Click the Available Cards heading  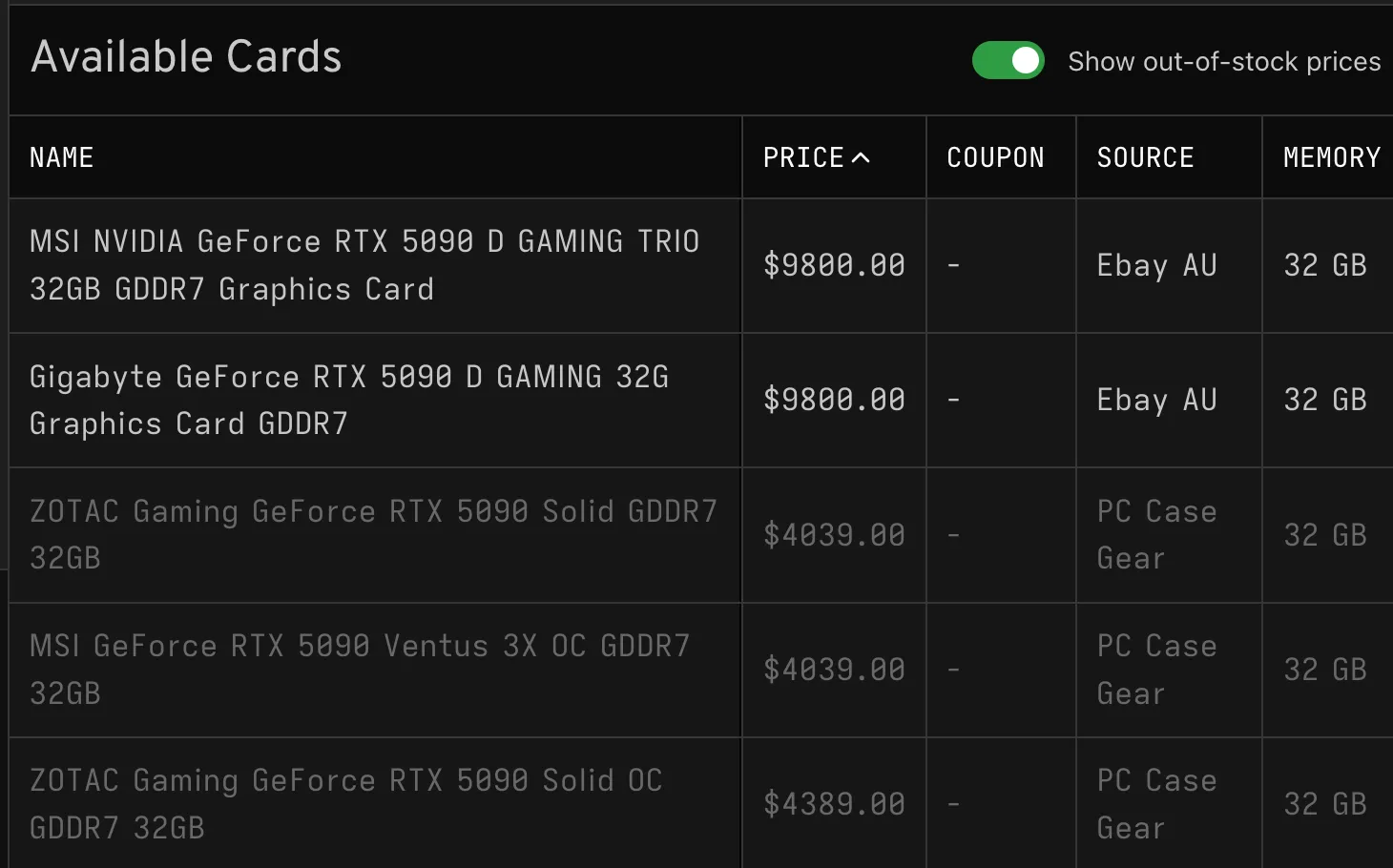click(186, 57)
